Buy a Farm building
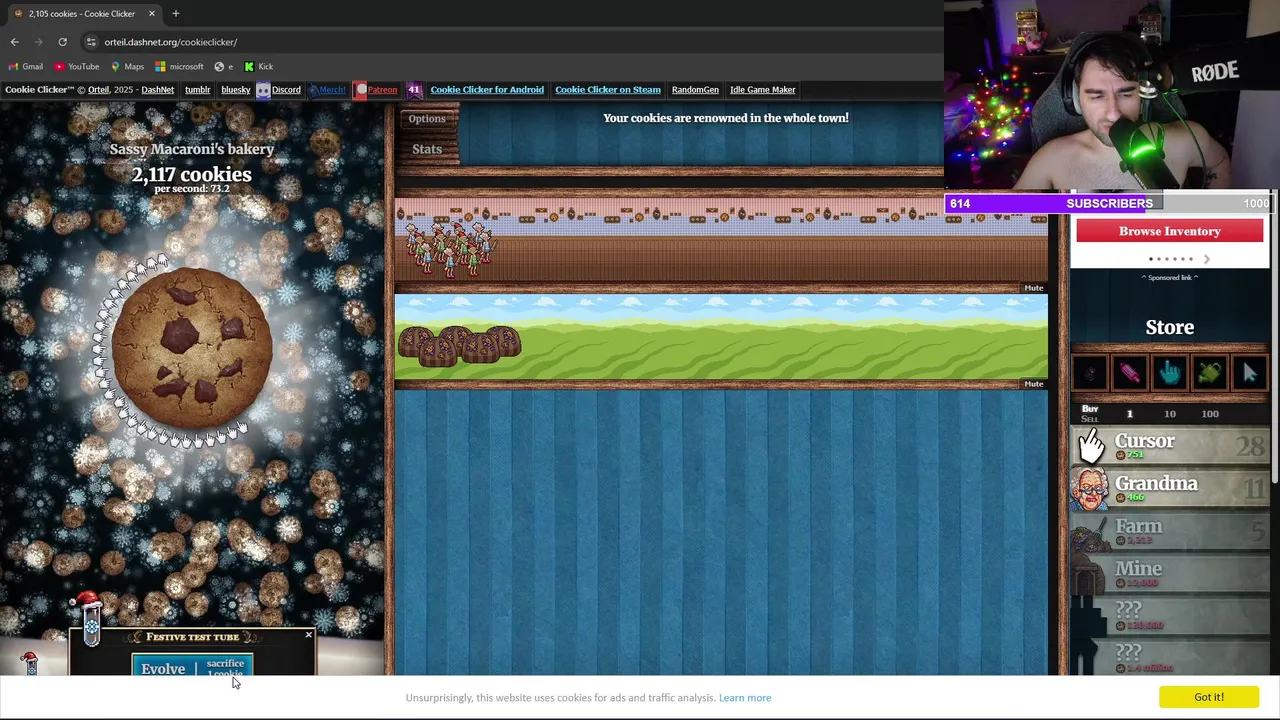Screen dimensions: 1280x720 point(1170,531)
